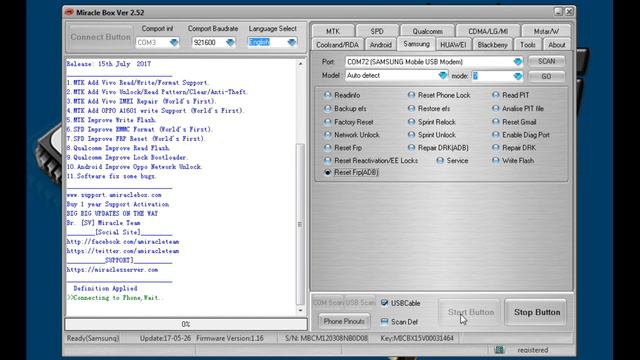The width and height of the screenshot is (640, 360).
Task: Switch to the SPD tab
Action: (377, 31)
